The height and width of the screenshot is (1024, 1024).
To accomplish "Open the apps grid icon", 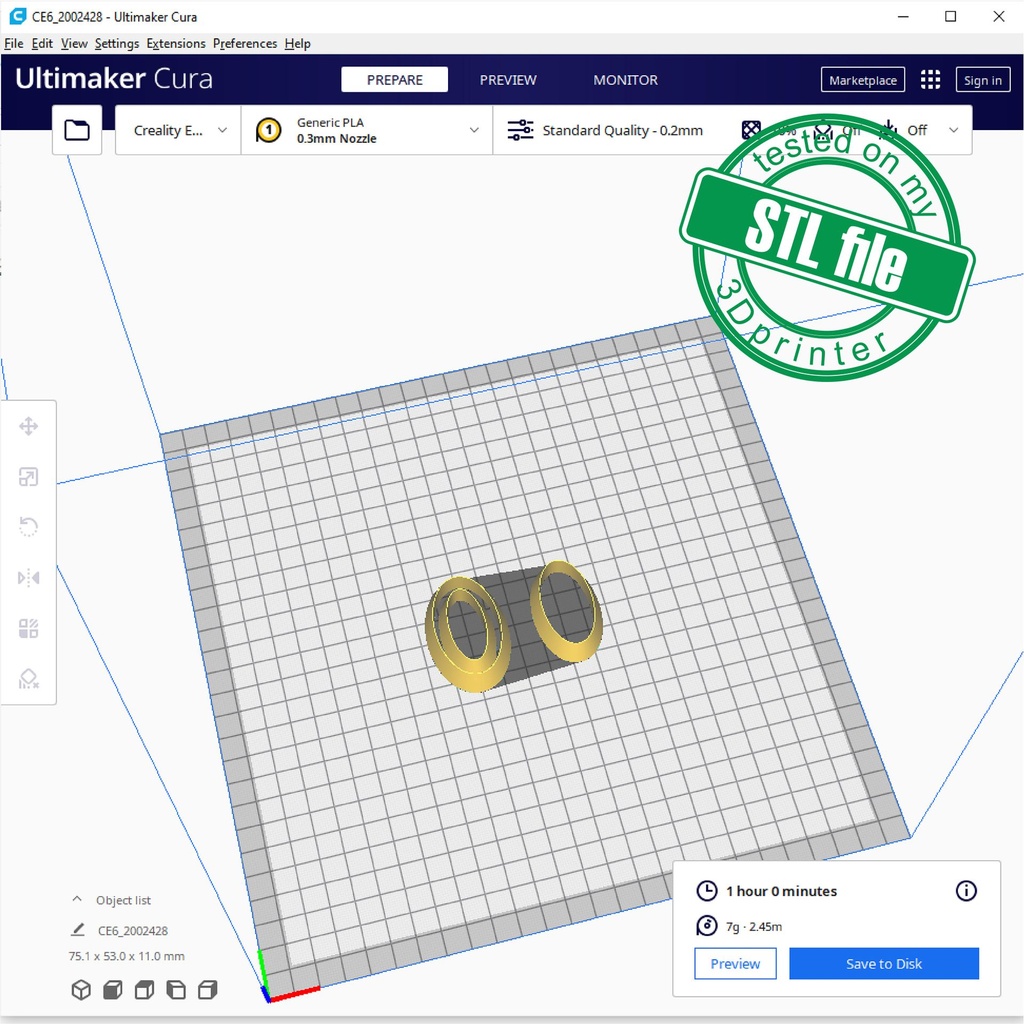I will 930,80.
